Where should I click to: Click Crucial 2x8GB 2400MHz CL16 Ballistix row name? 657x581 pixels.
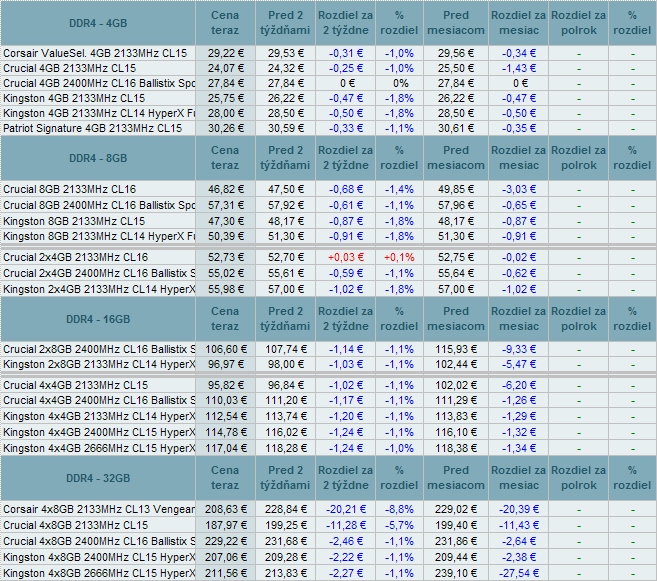click(x=99, y=349)
